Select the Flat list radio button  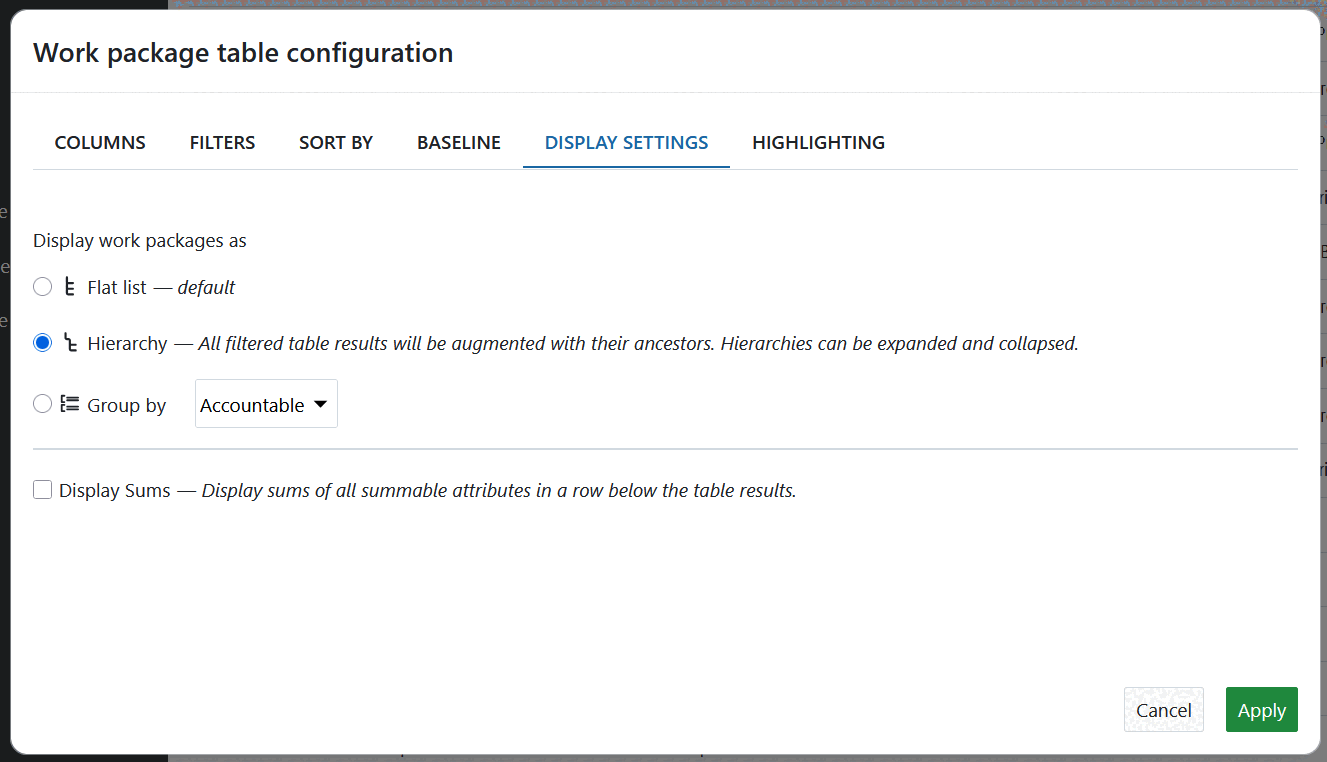[x=42, y=287]
